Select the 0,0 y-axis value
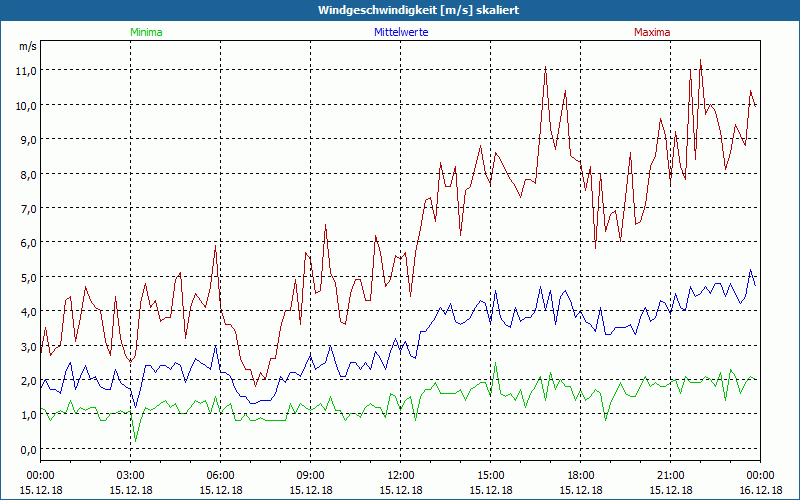Screen dimensions: 800x500 28,449
